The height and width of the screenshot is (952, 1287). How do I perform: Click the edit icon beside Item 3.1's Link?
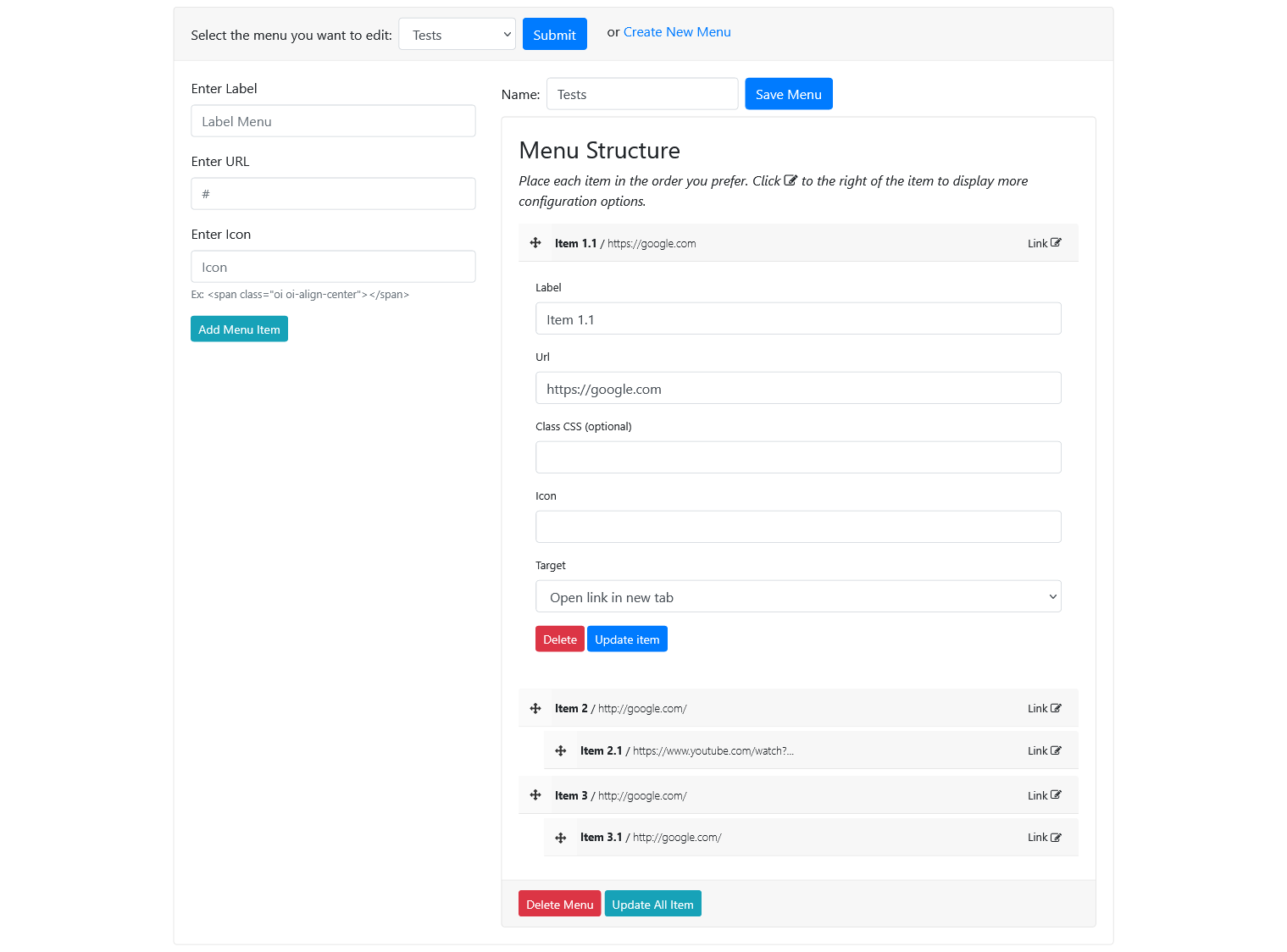coord(1055,837)
